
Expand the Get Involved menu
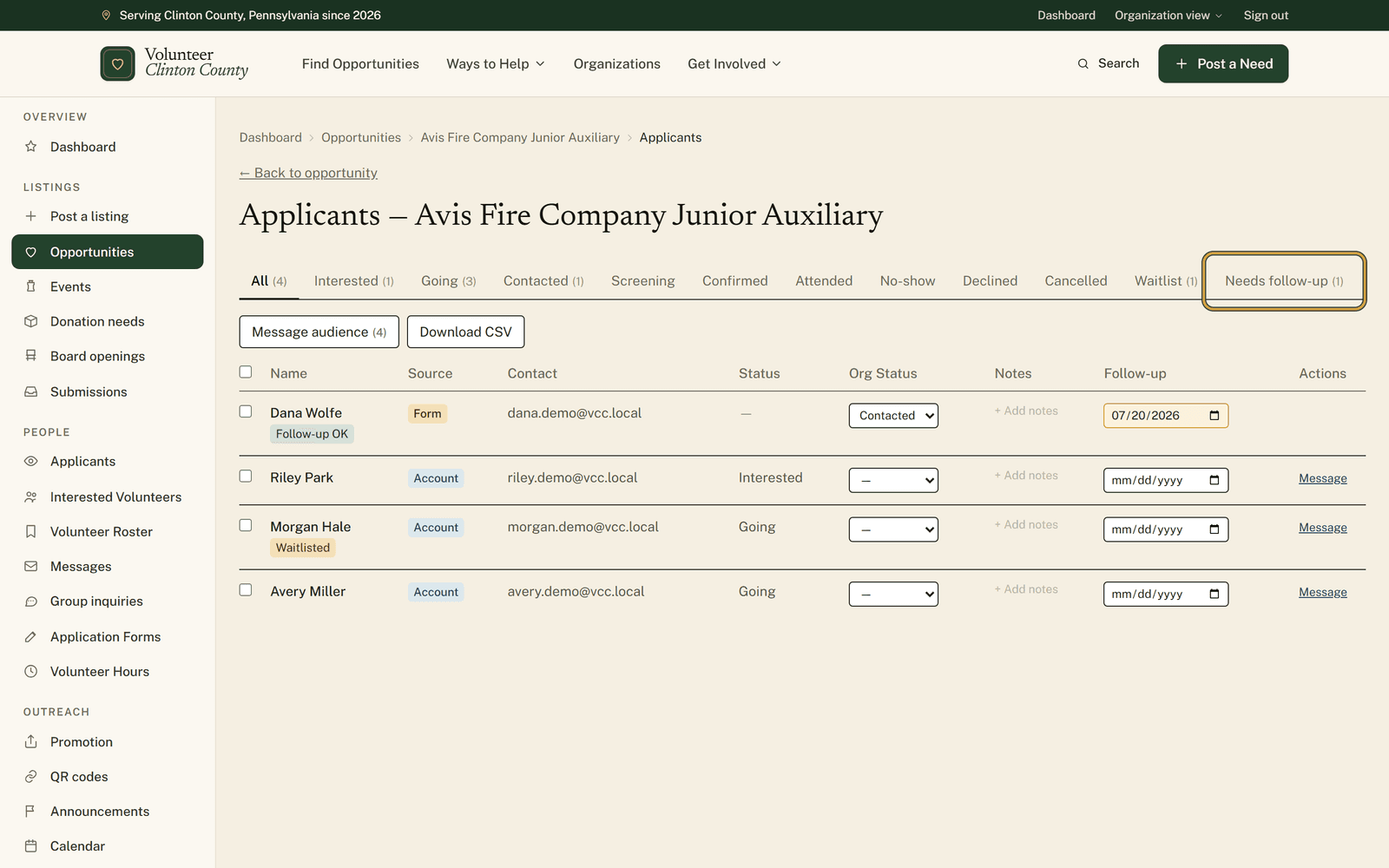[x=734, y=64]
